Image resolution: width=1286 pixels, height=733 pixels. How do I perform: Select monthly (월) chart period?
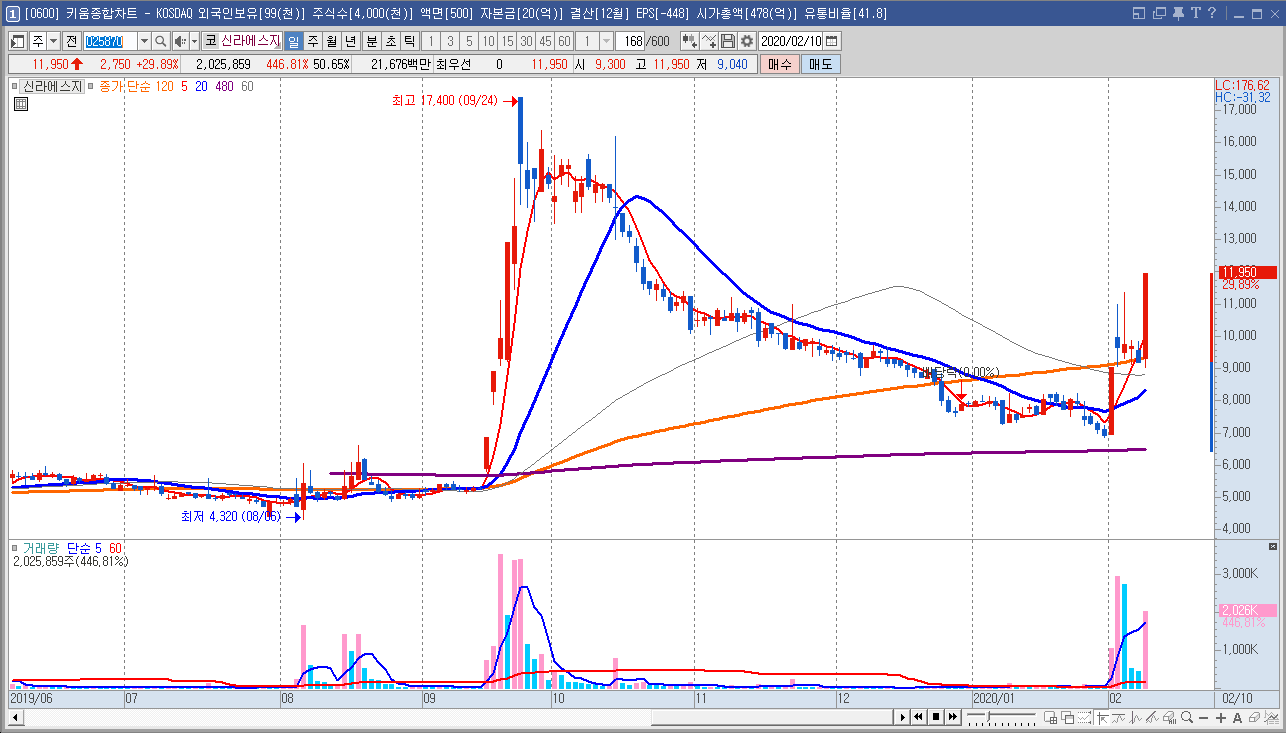coord(331,41)
